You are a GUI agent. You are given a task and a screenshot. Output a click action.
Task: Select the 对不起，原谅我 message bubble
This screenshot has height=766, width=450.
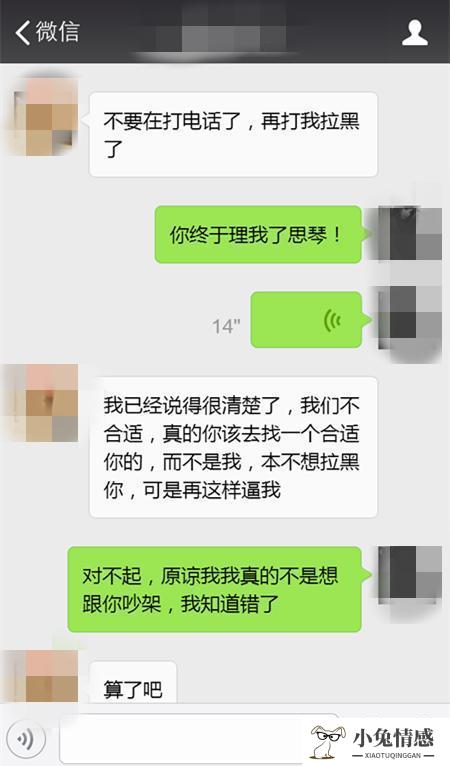pos(219,590)
